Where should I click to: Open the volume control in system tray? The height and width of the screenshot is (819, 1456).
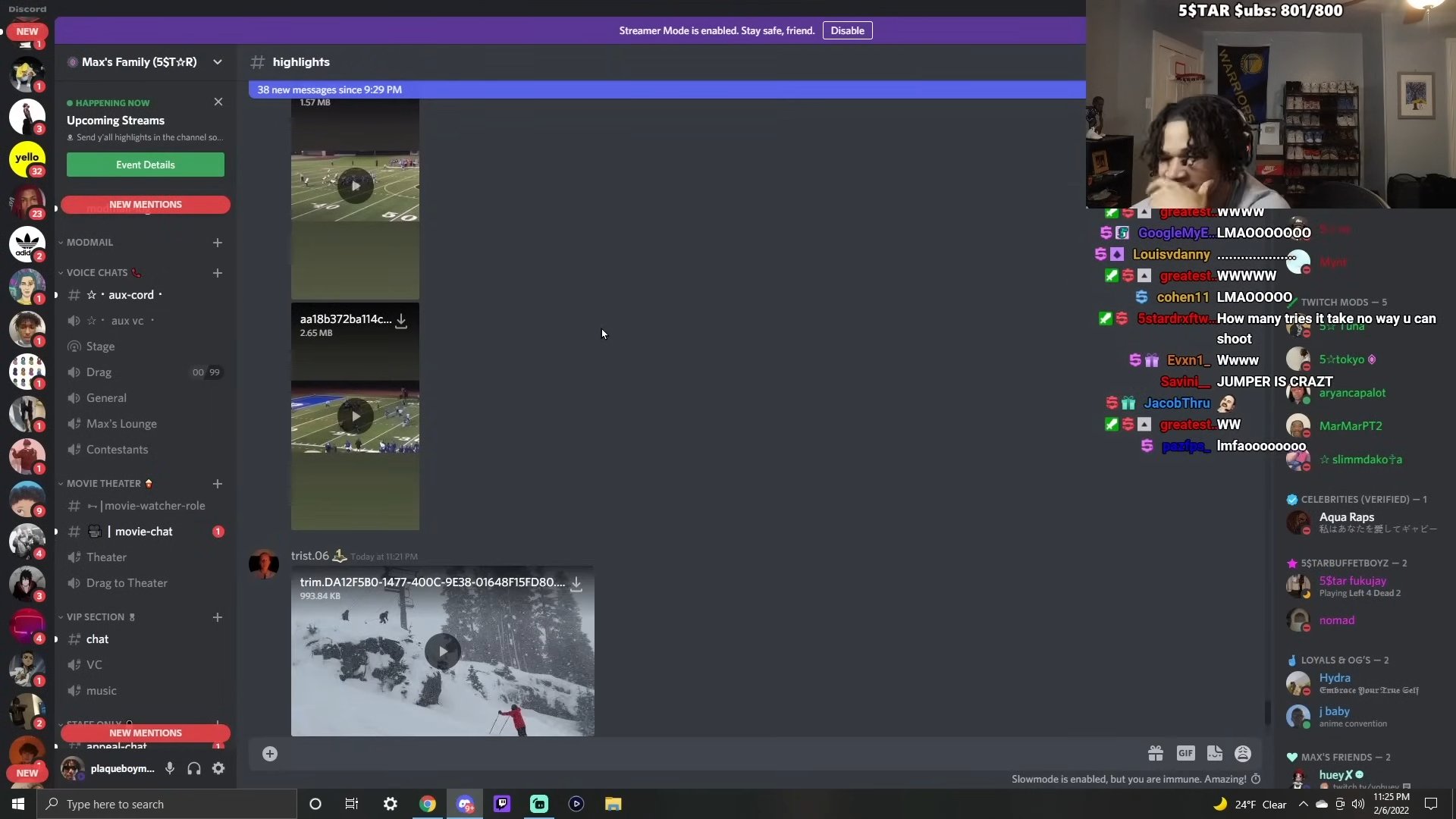(x=1358, y=804)
